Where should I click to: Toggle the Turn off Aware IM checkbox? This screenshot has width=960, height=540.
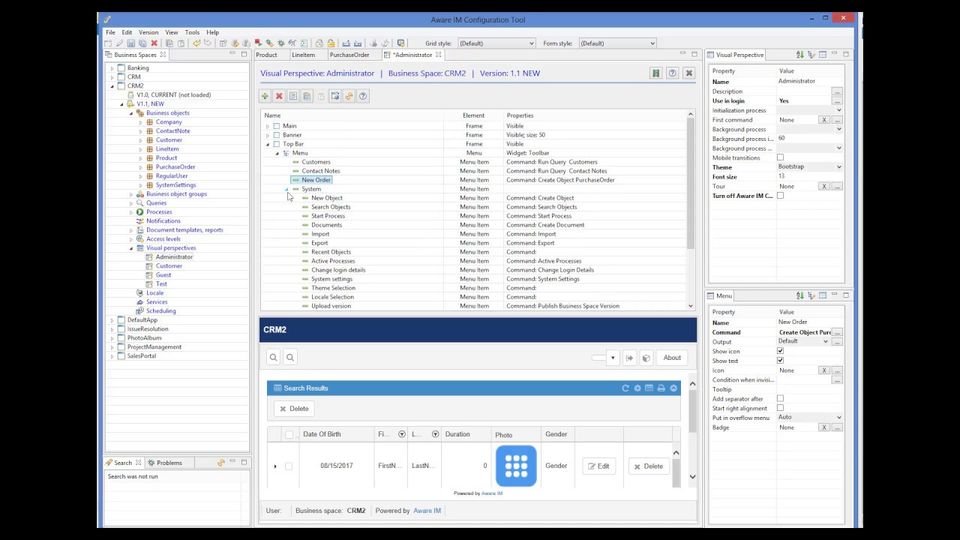781,195
